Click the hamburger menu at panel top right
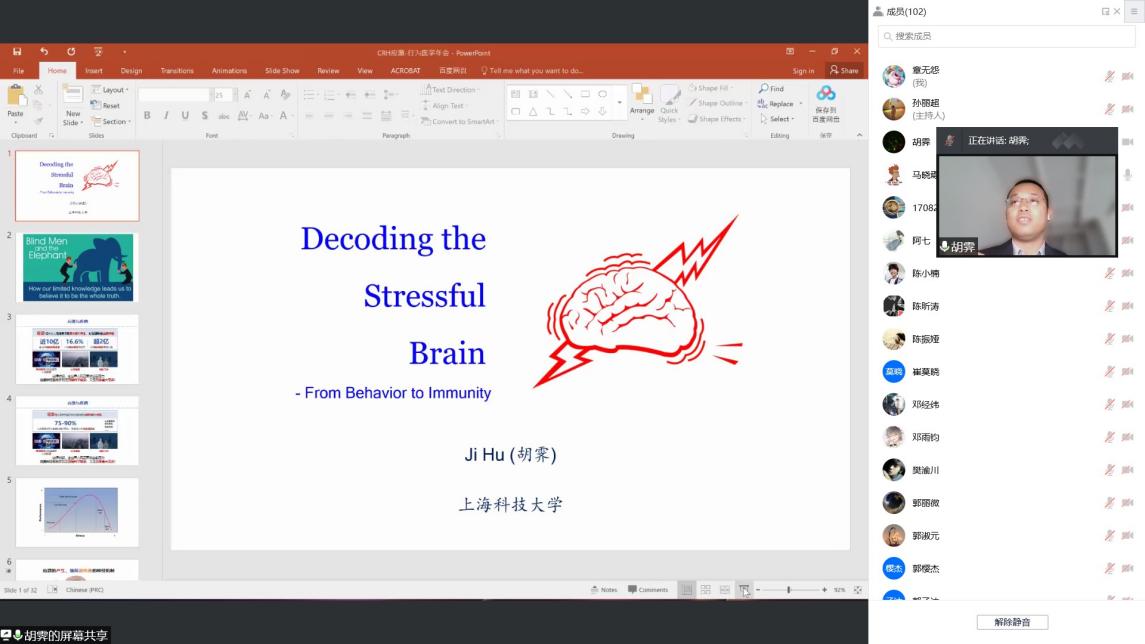1145x644 pixels. tap(1134, 12)
